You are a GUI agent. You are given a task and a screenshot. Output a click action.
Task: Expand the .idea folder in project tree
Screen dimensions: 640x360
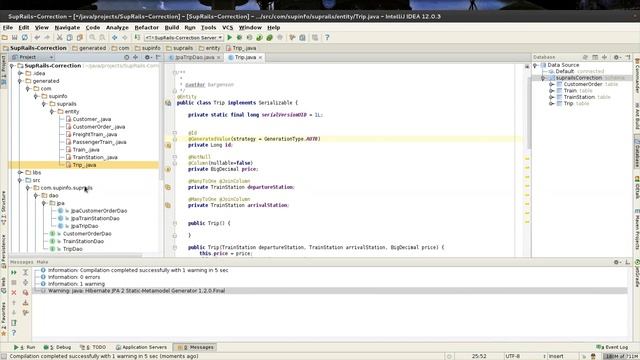pyautogui.click(x=20, y=73)
